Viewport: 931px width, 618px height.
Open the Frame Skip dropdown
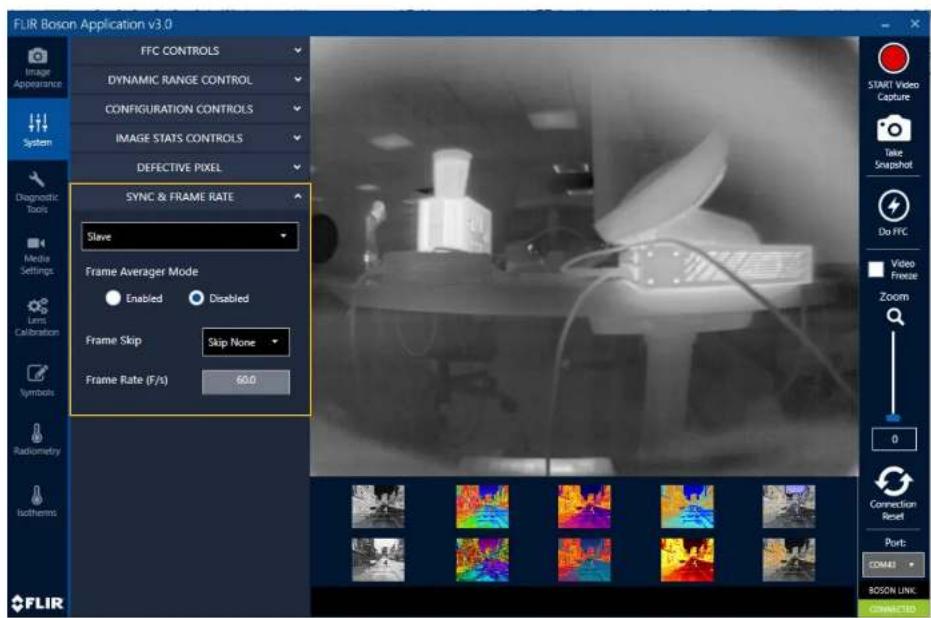246,342
